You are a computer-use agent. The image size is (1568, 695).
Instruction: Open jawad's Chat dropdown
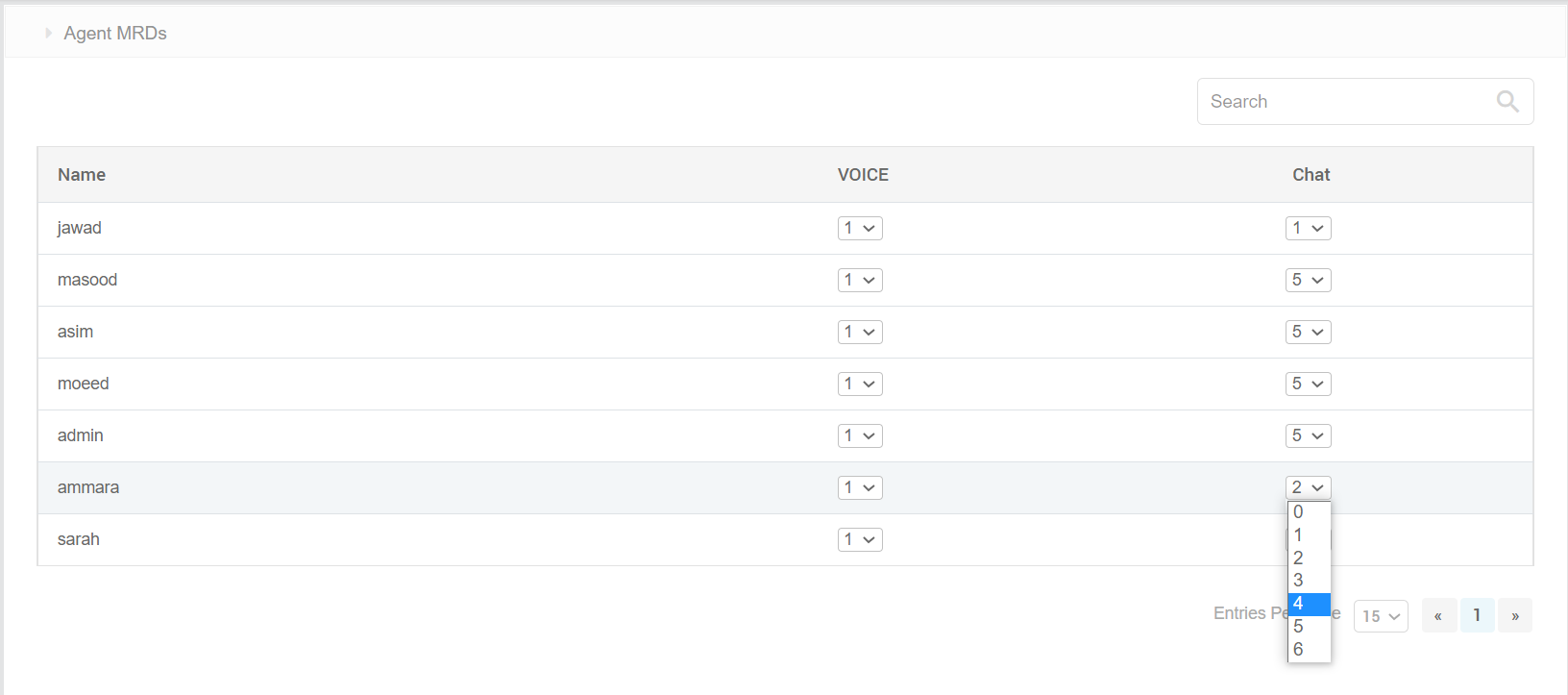(x=1308, y=228)
